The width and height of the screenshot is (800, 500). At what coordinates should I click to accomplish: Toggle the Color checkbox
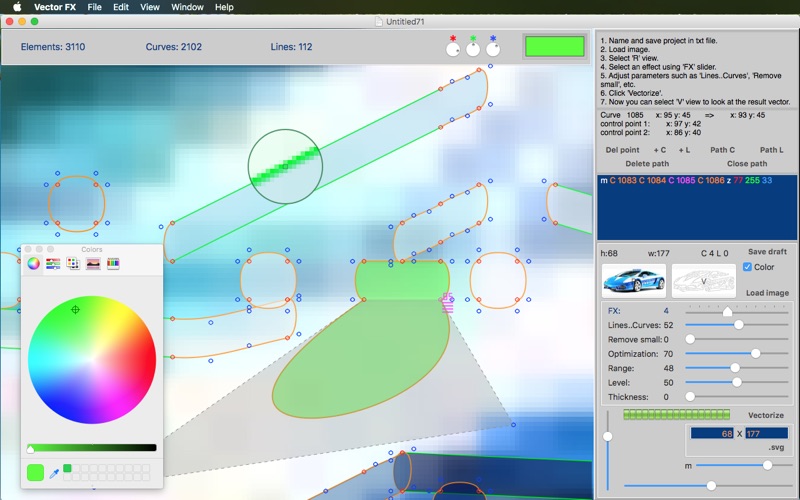point(747,267)
